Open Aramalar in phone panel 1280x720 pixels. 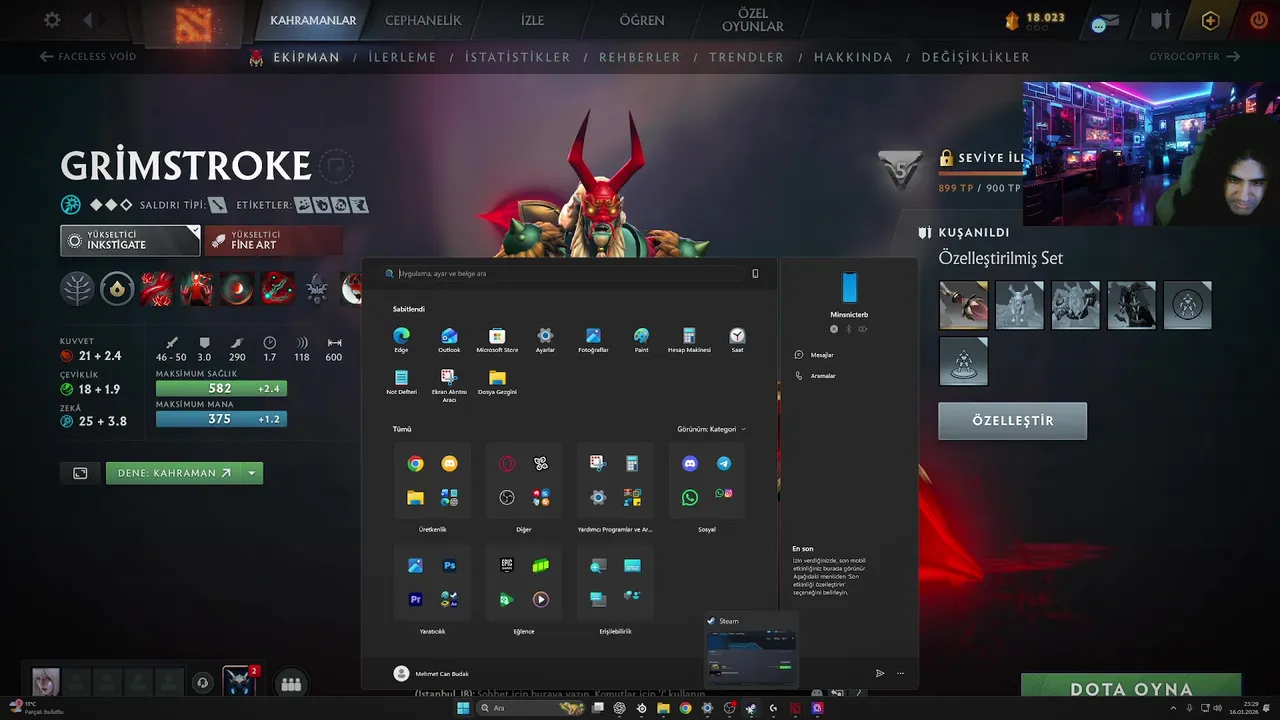pyautogui.click(x=815, y=376)
